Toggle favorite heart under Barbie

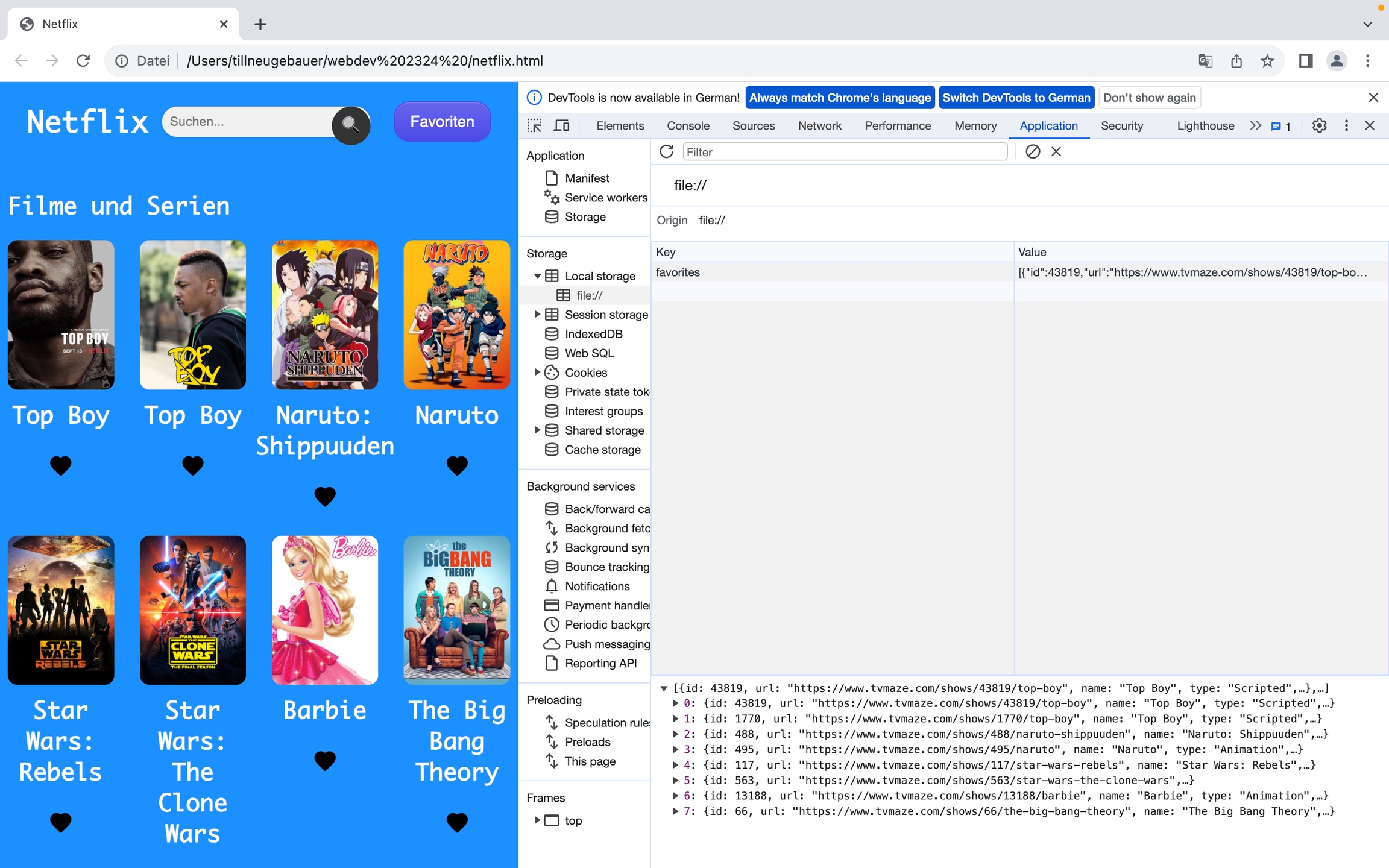pyautogui.click(x=325, y=761)
